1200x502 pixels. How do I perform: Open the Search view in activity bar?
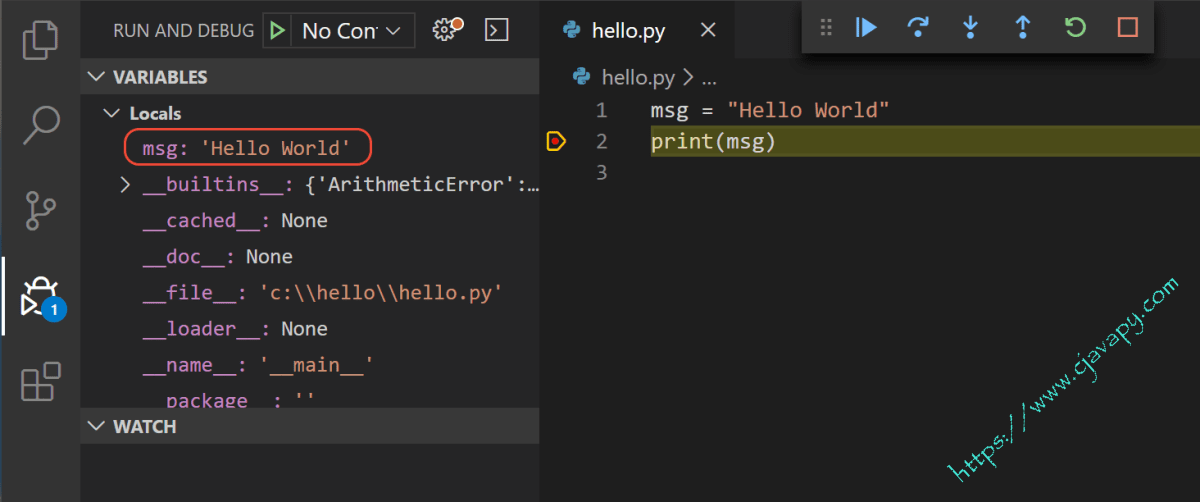pyautogui.click(x=41, y=124)
